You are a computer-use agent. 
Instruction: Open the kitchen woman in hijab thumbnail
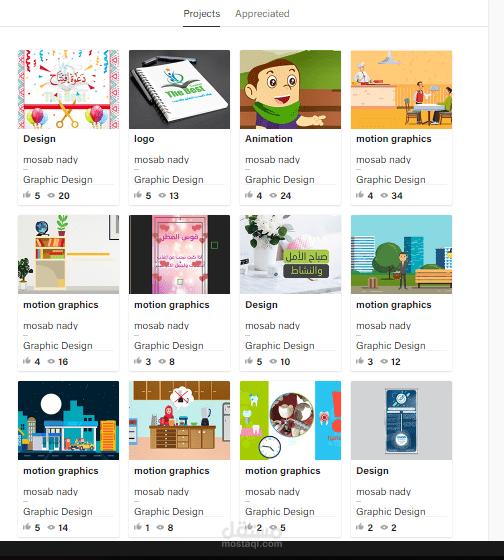click(x=179, y=420)
